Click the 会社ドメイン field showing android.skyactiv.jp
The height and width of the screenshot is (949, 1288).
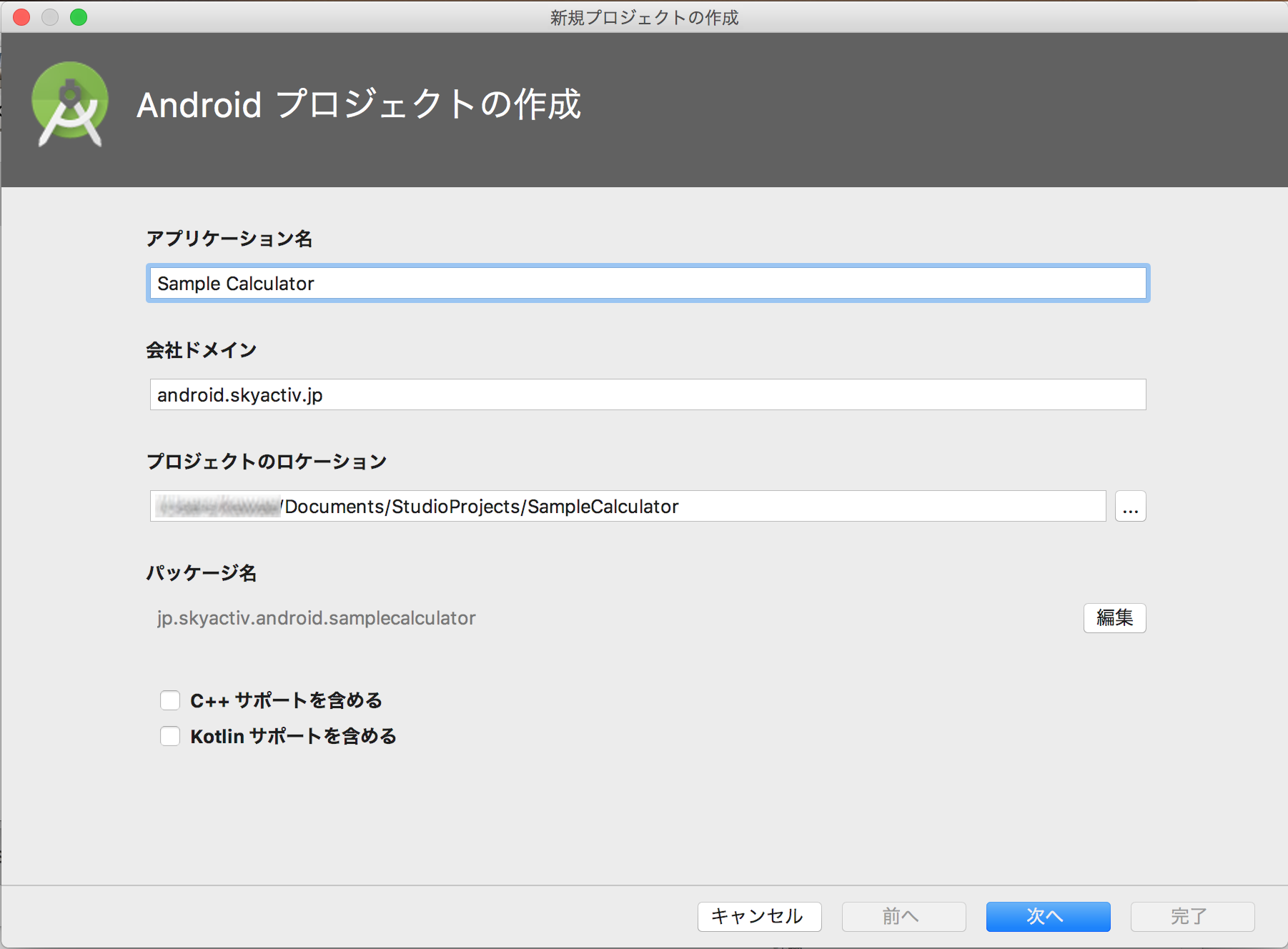click(648, 394)
